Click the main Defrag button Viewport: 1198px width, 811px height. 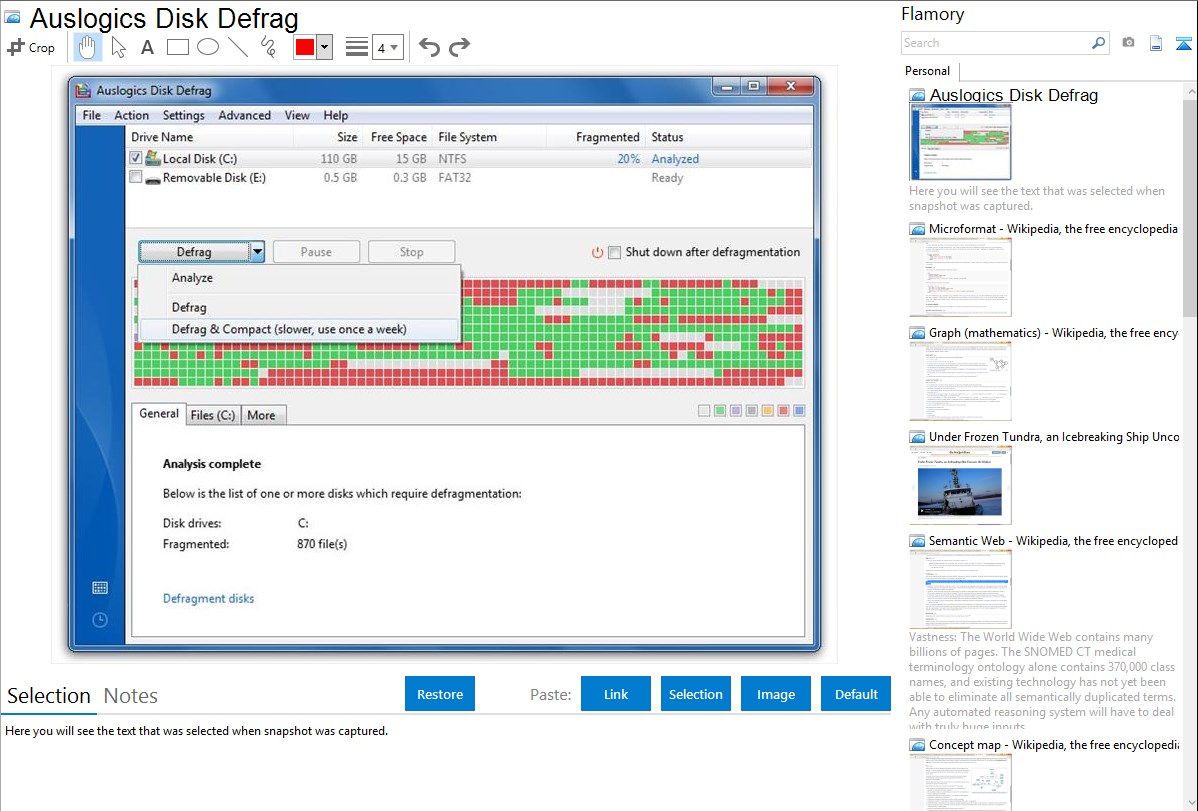pos(194,251)
